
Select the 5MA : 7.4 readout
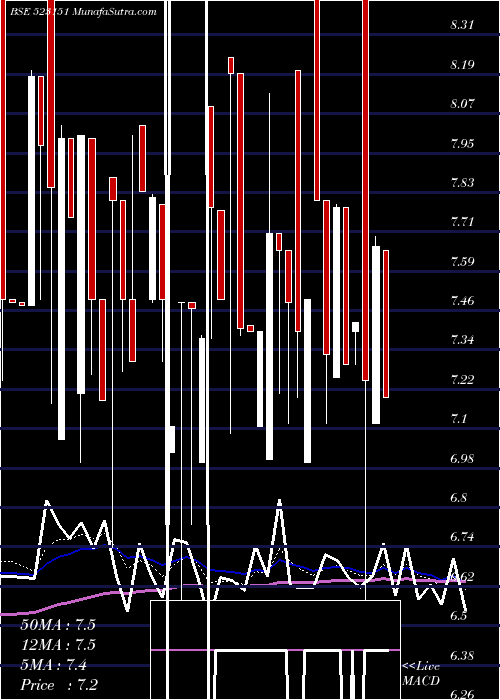(54, 665)
